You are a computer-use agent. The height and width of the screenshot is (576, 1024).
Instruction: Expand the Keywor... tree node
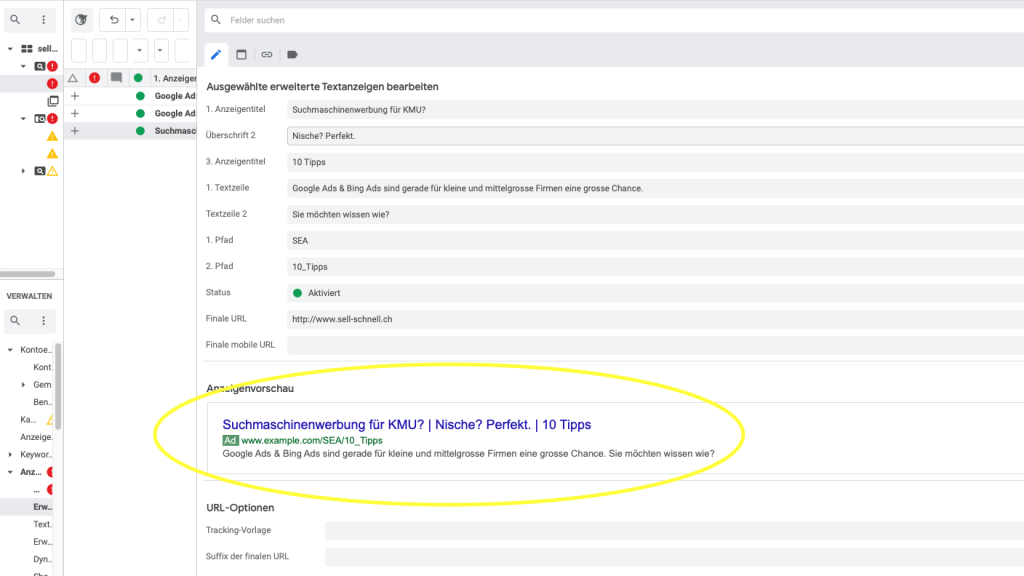click(10, 455)
